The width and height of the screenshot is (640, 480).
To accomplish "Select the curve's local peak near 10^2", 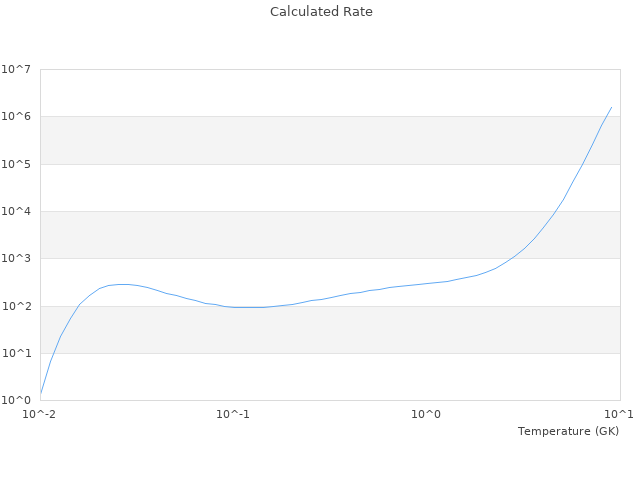I will [x=122, y=284].
